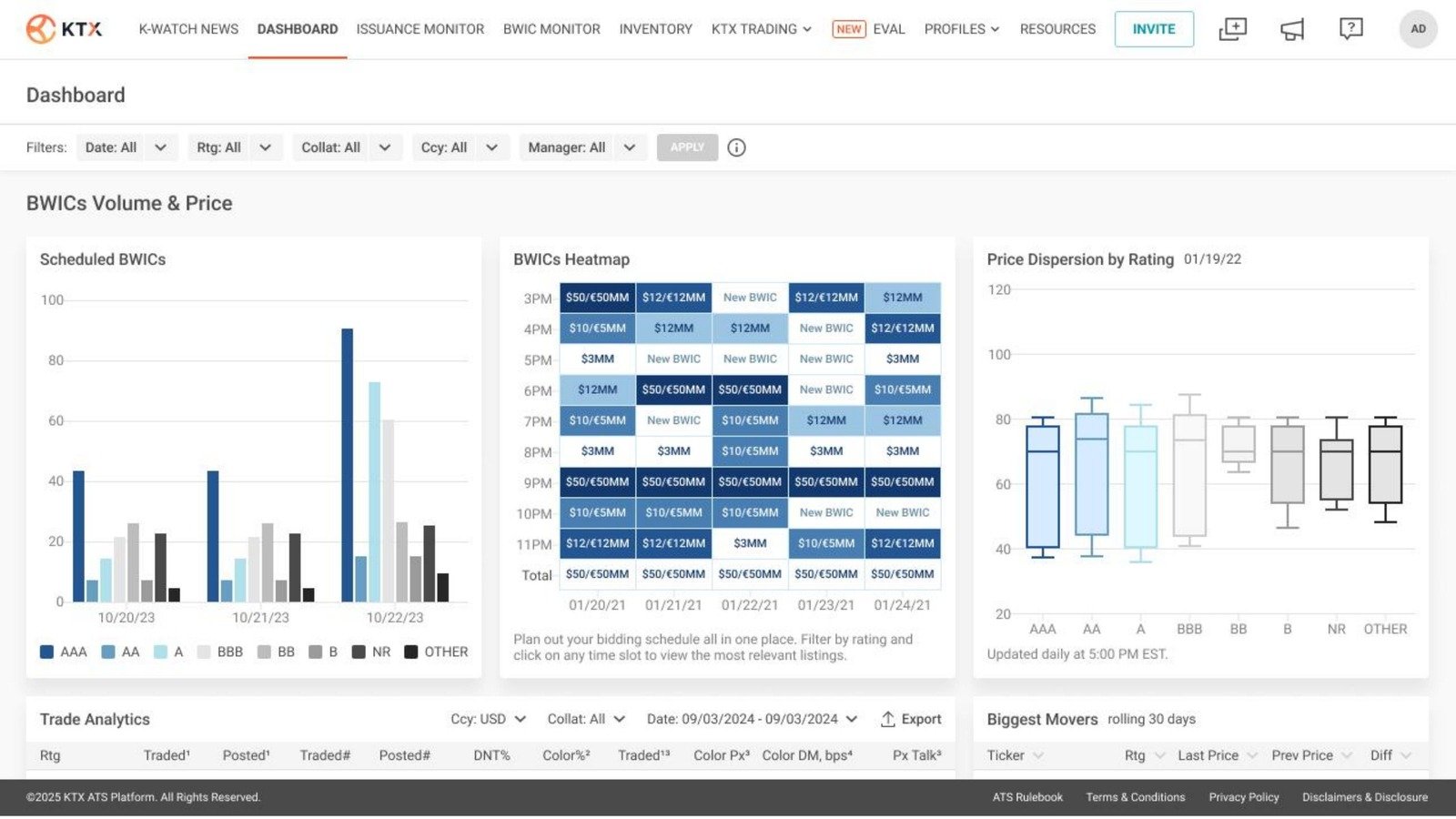Click Color DM, bps column header
This screenshot has width=1456, height=819.
807,755
